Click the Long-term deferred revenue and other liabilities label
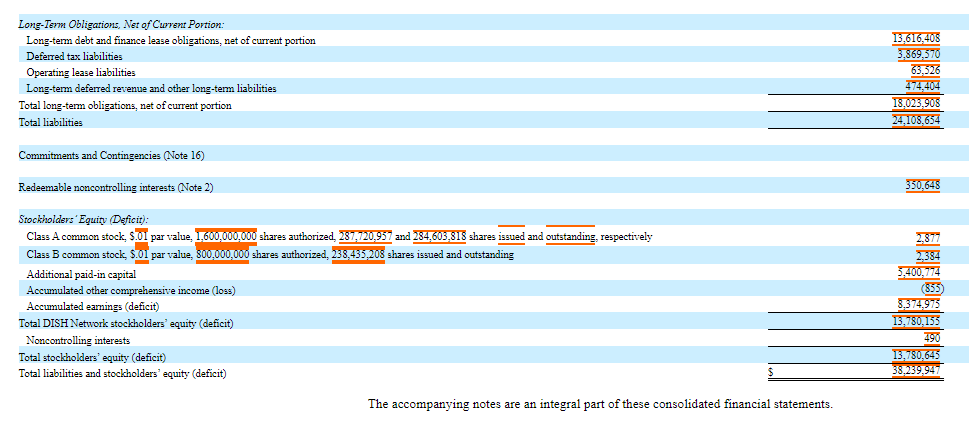 tap(151, 88)
